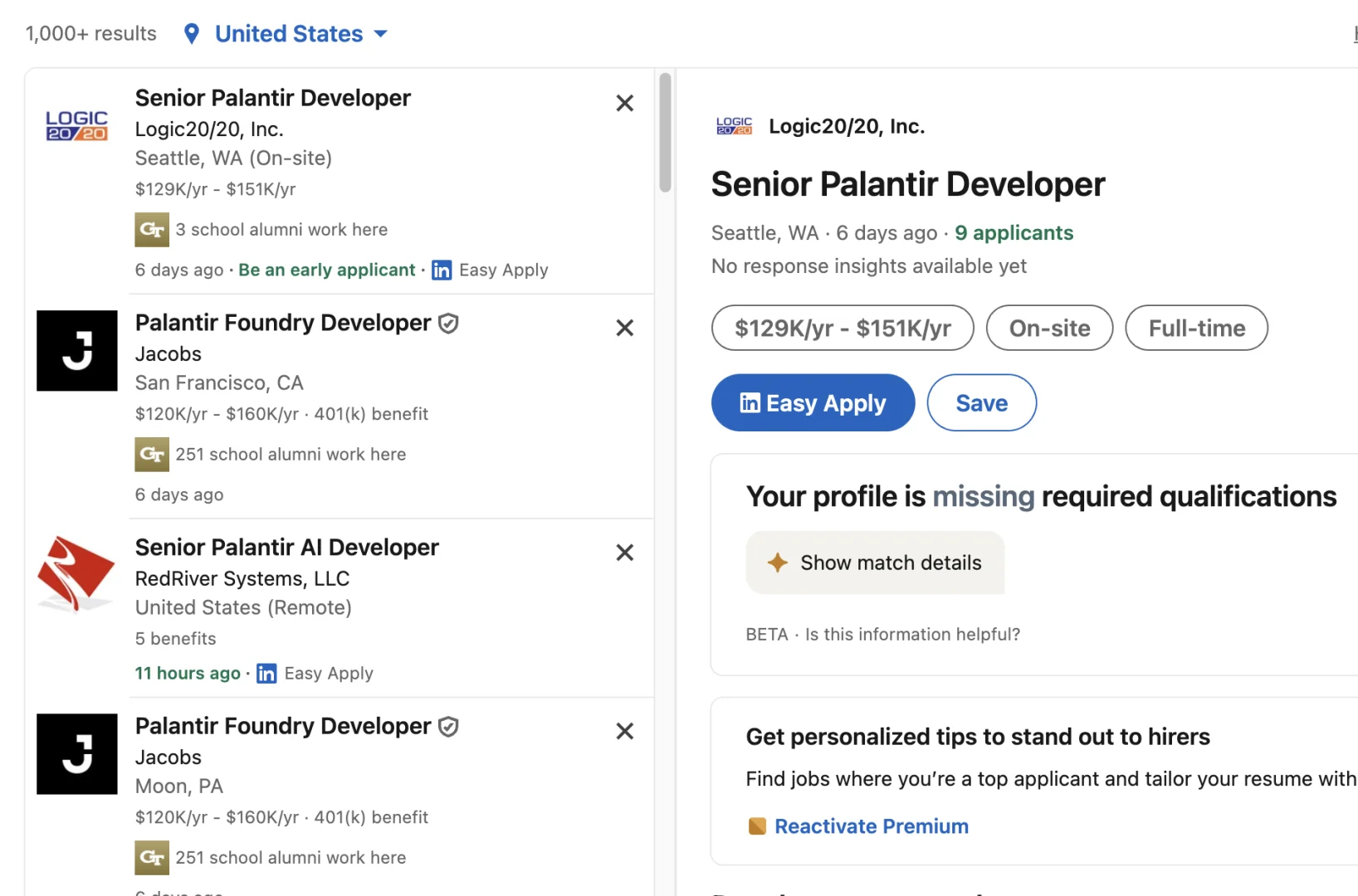Open the RedRiver Systems logo

point(77,574)
